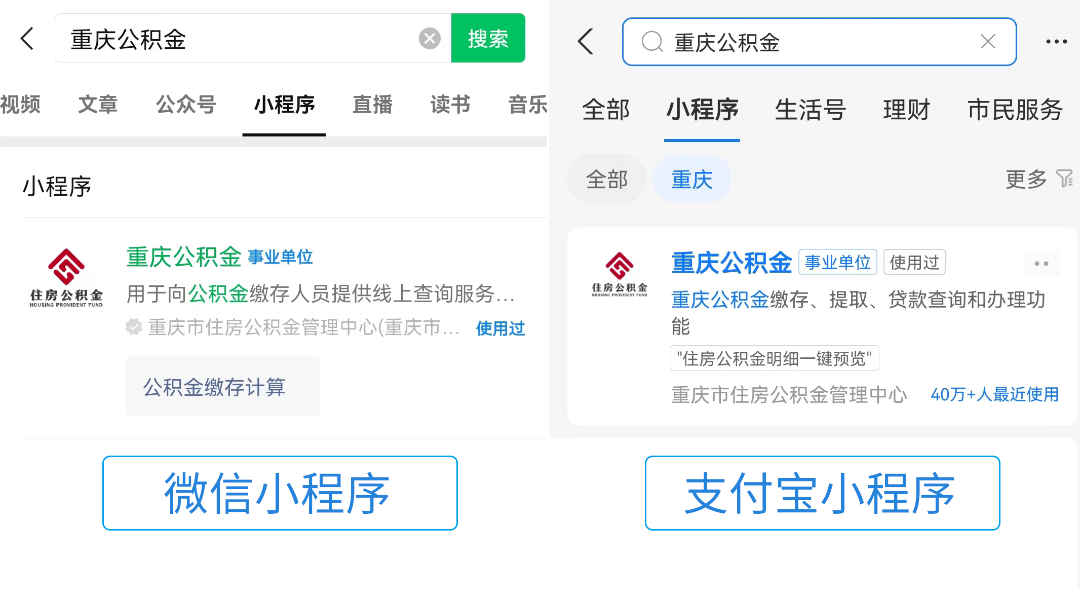Select the 市民服务 tab
The image size is (1080, 589).
(1015, 110)
